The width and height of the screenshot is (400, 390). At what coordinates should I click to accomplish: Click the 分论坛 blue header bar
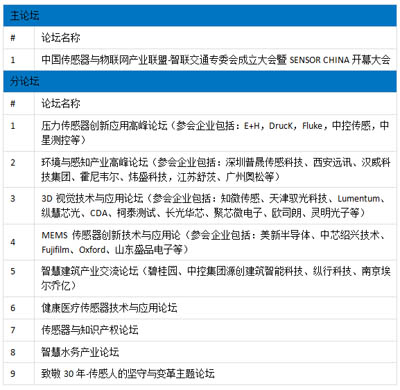click(200, 81)
